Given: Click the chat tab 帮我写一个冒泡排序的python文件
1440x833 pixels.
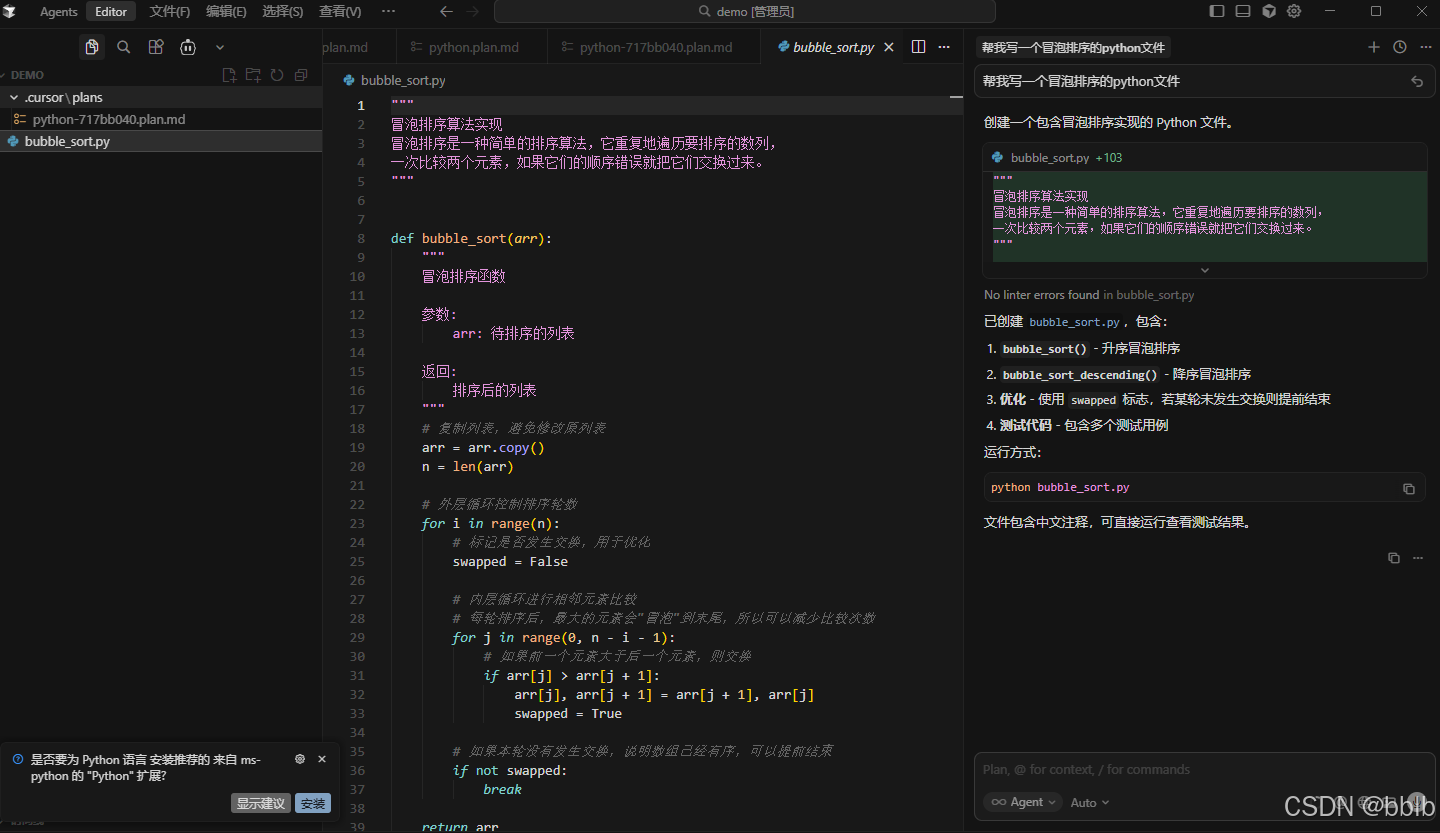Looking at the screenshot, I should click(x=1073, y=47).
